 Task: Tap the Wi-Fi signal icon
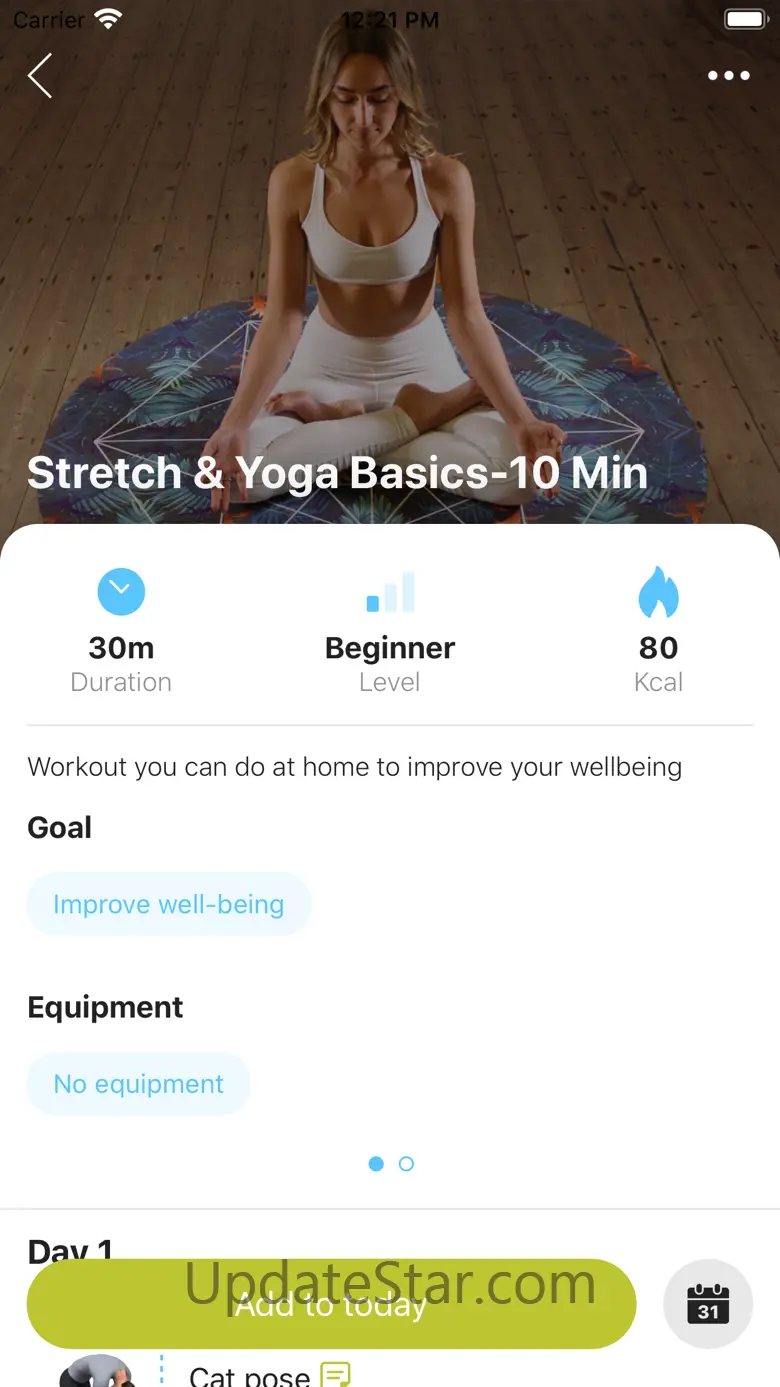(107, 19)
